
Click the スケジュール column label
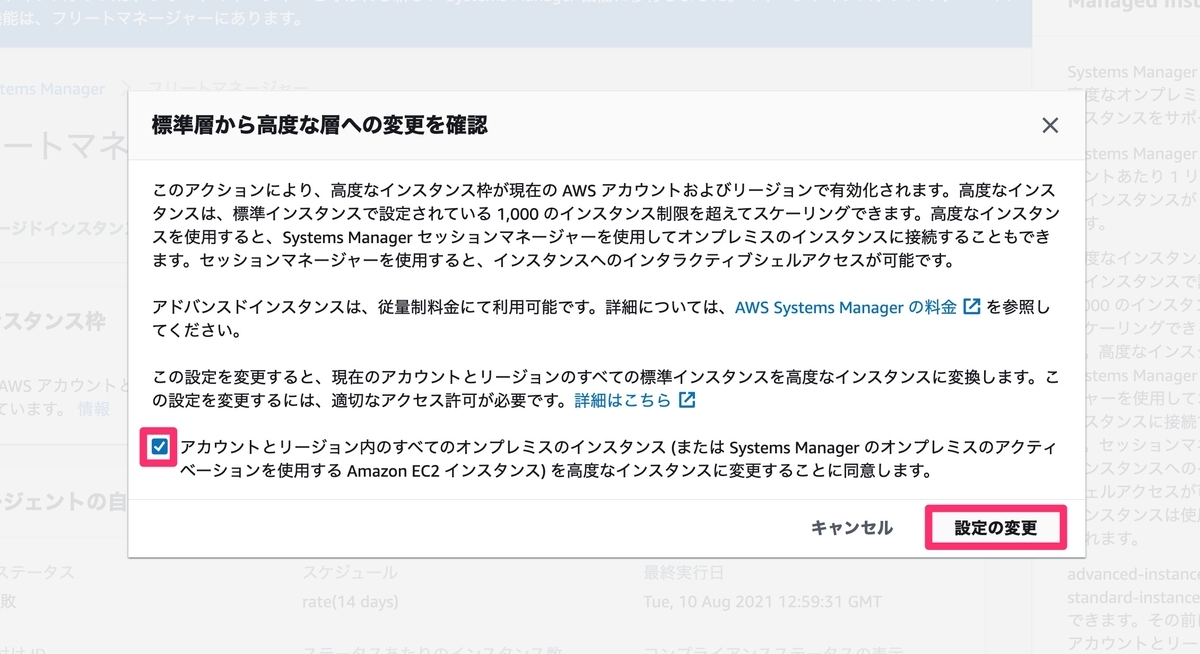[x=350, y=573]
